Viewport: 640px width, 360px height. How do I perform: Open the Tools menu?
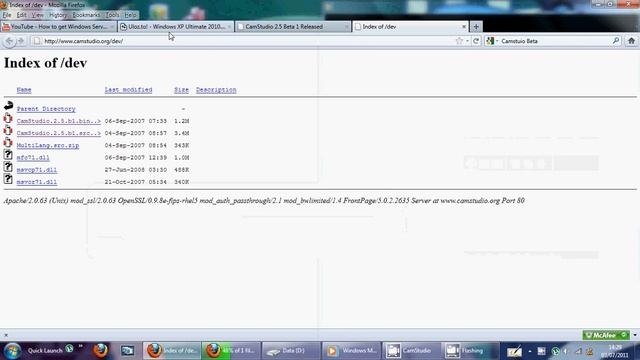click(112, 15)
